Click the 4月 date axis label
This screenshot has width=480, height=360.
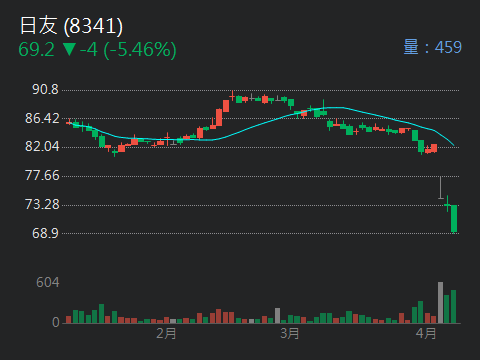[426, 333]
